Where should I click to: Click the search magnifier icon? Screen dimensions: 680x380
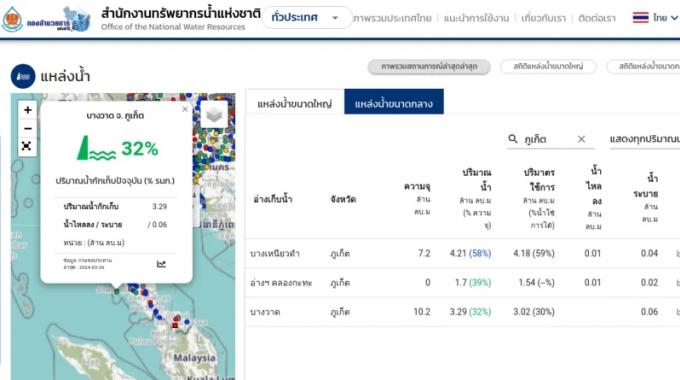tap(513, 139)
